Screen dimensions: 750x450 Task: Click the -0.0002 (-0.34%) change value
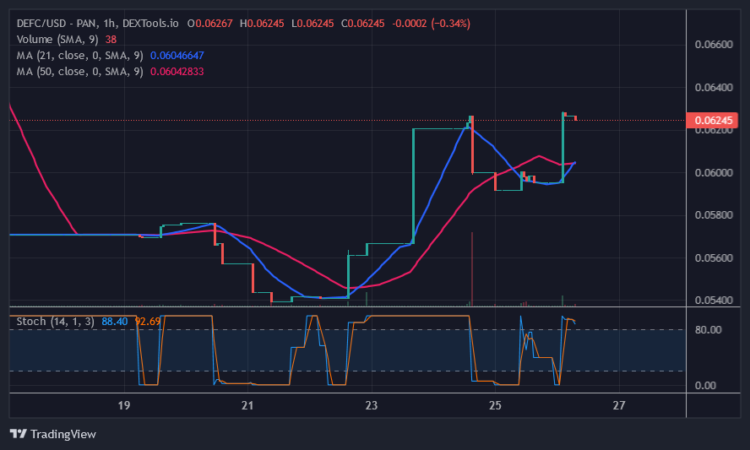coord(431,23)
